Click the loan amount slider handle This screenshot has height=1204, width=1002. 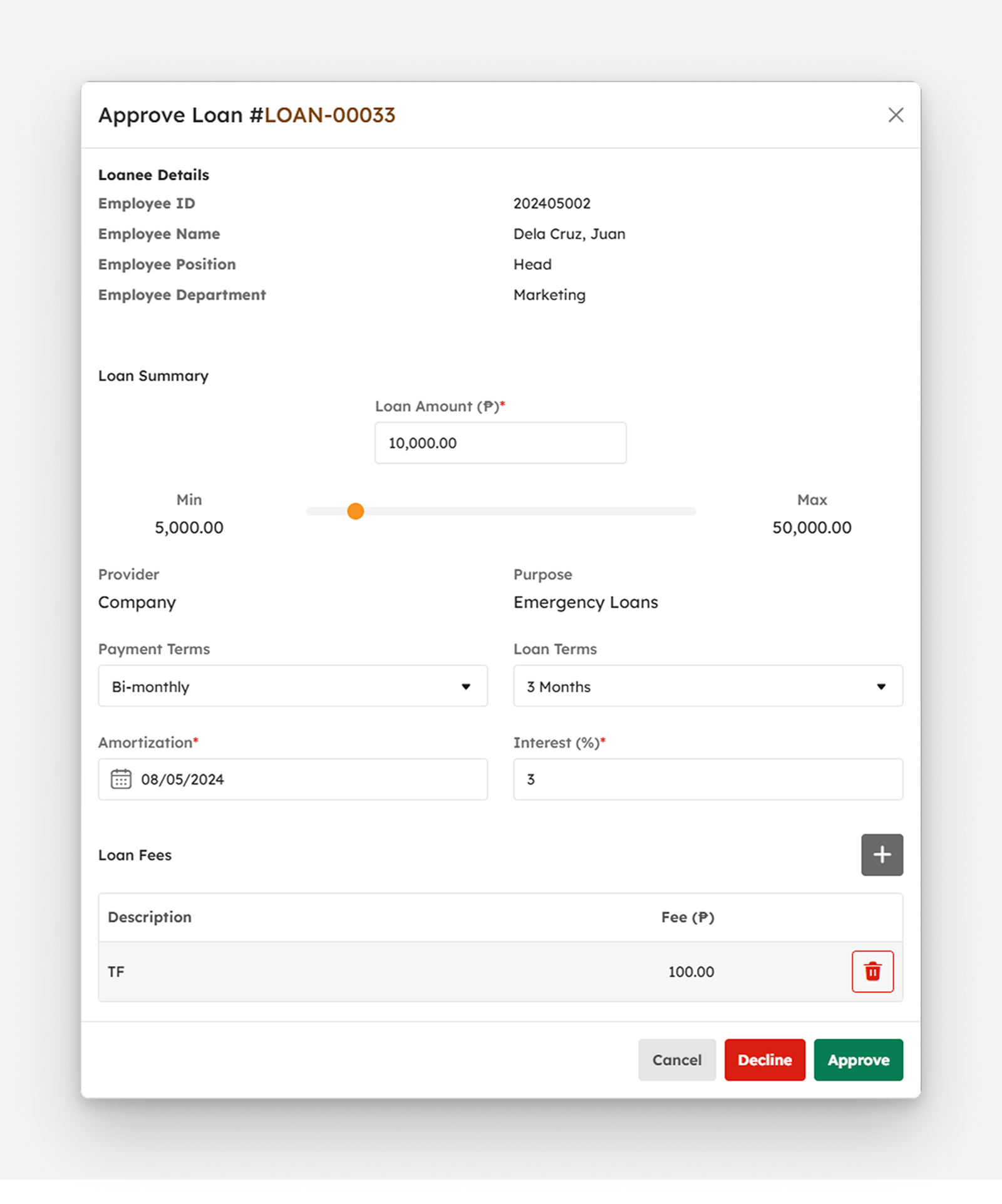355,511
